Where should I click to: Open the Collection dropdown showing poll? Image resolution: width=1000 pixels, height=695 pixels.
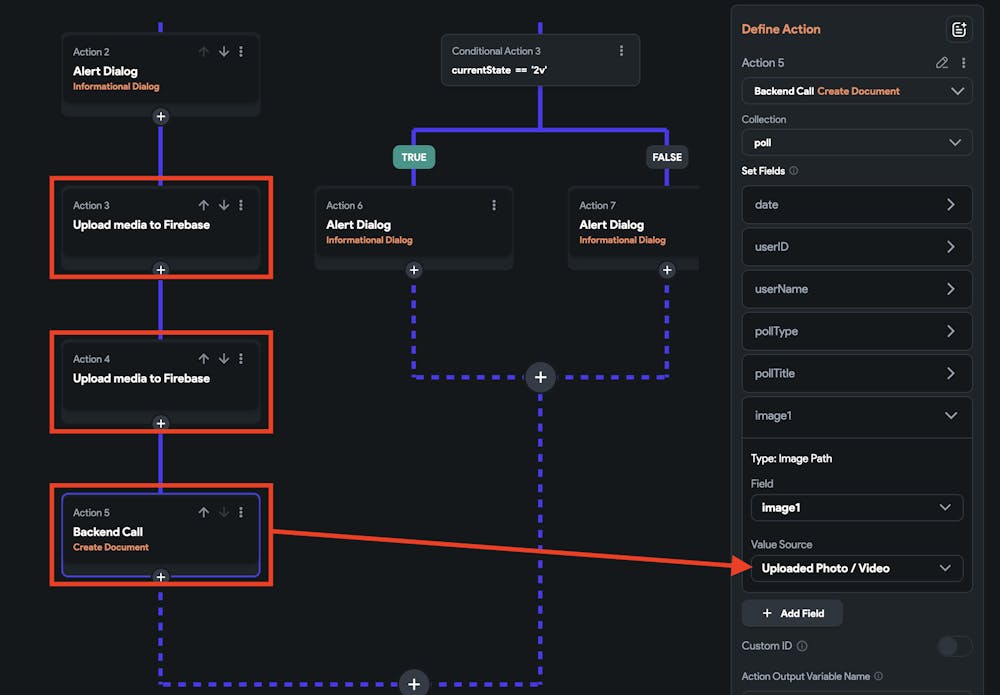pyautogui.click(x=857, y=143)
